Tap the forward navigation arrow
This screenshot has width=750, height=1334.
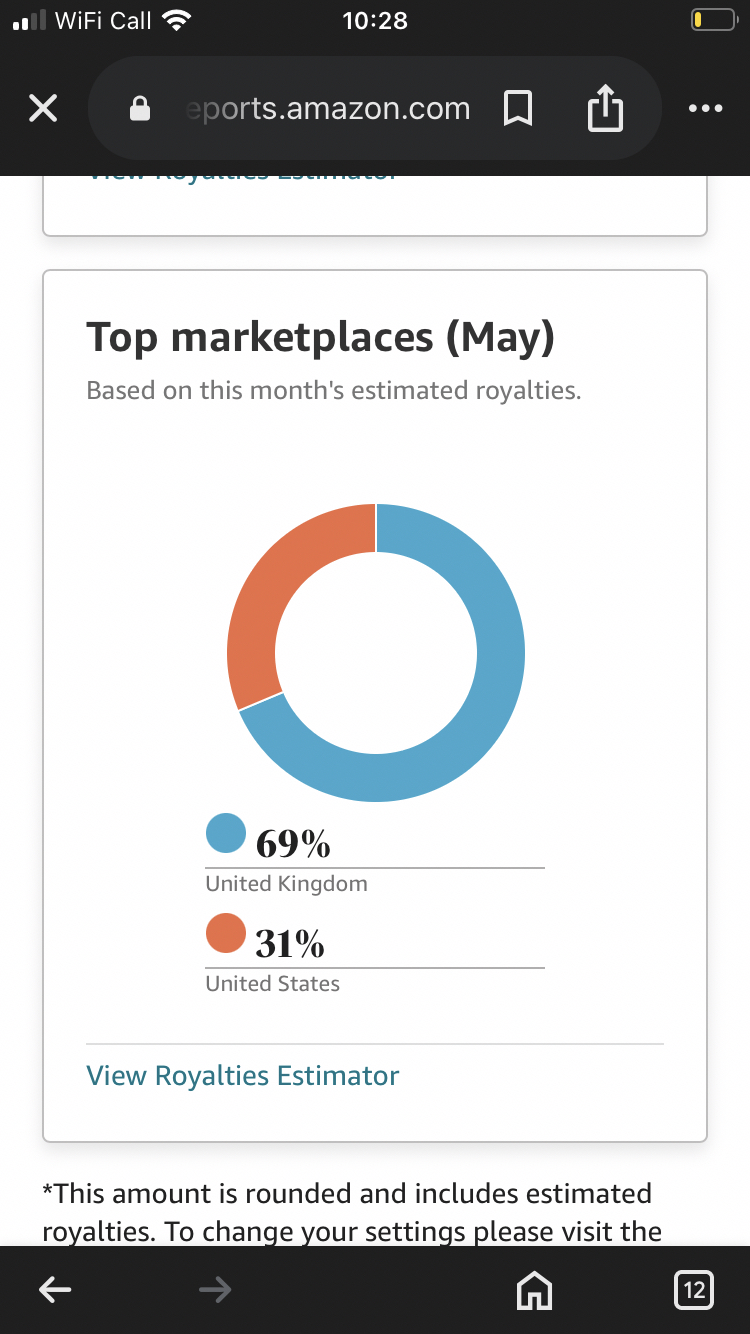[x=215, y=1290]
